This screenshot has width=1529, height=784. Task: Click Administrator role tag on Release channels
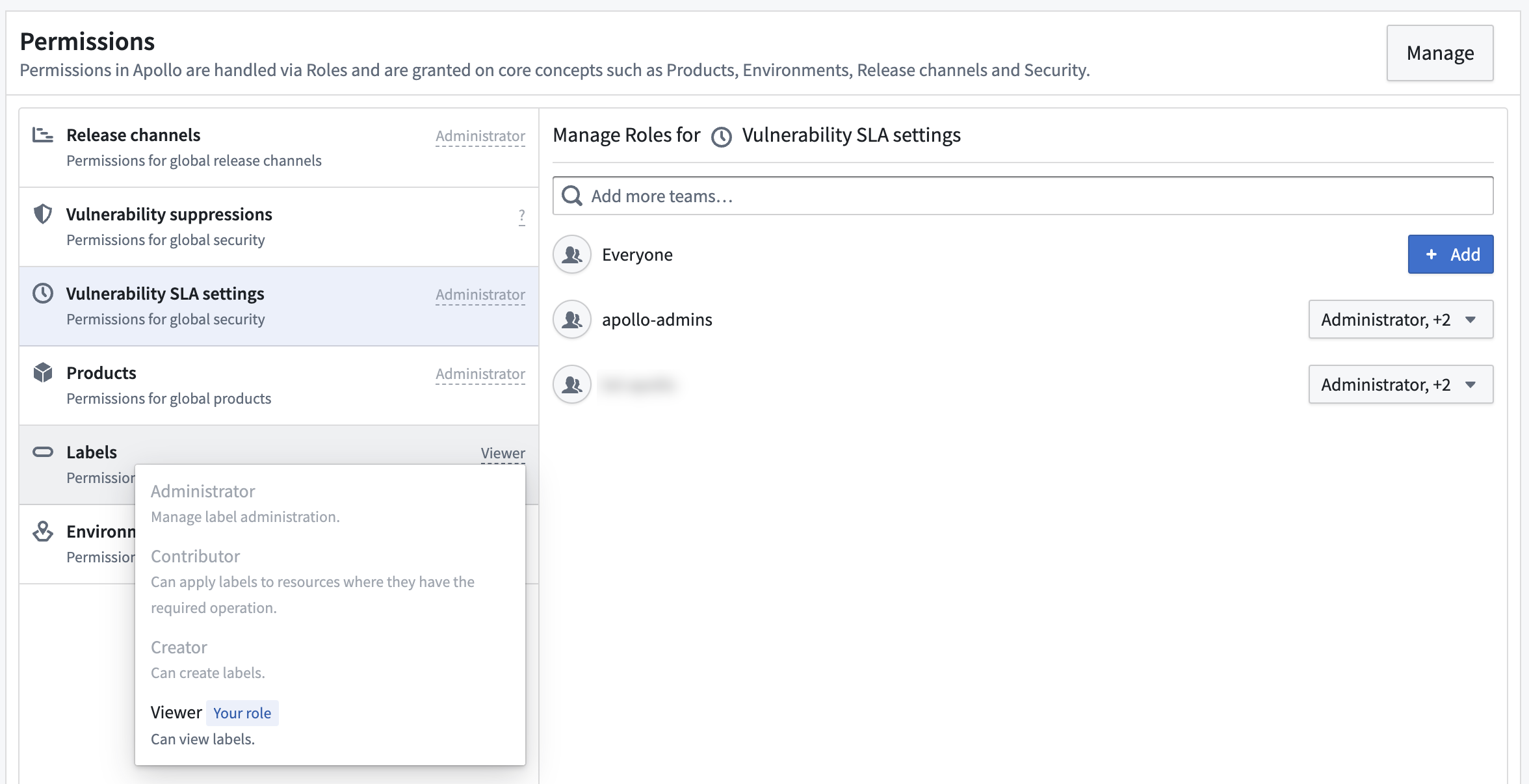(x=480, y=136)
